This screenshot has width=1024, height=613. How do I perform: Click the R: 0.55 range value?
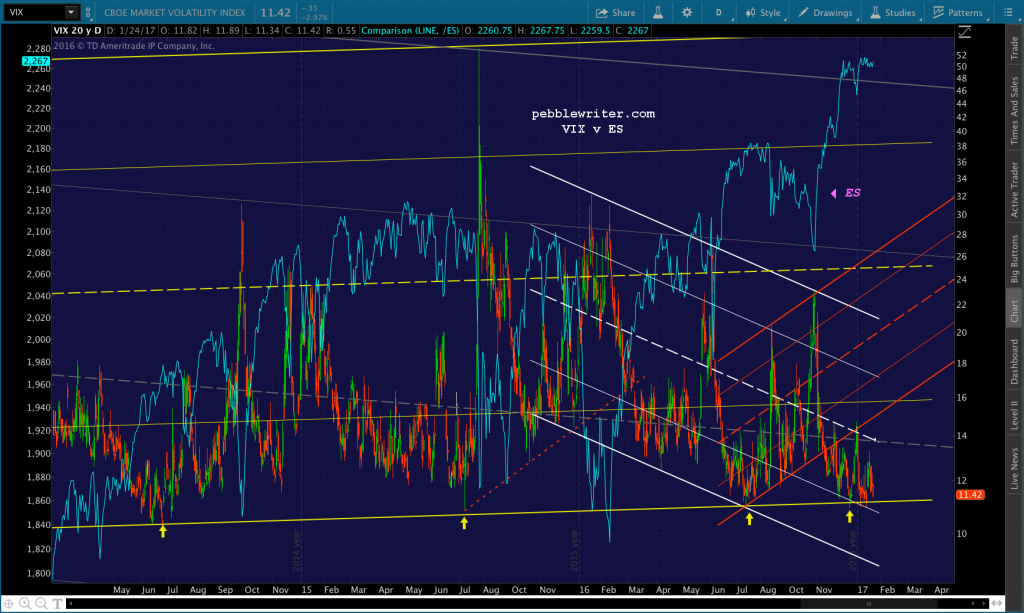(341, 31)
